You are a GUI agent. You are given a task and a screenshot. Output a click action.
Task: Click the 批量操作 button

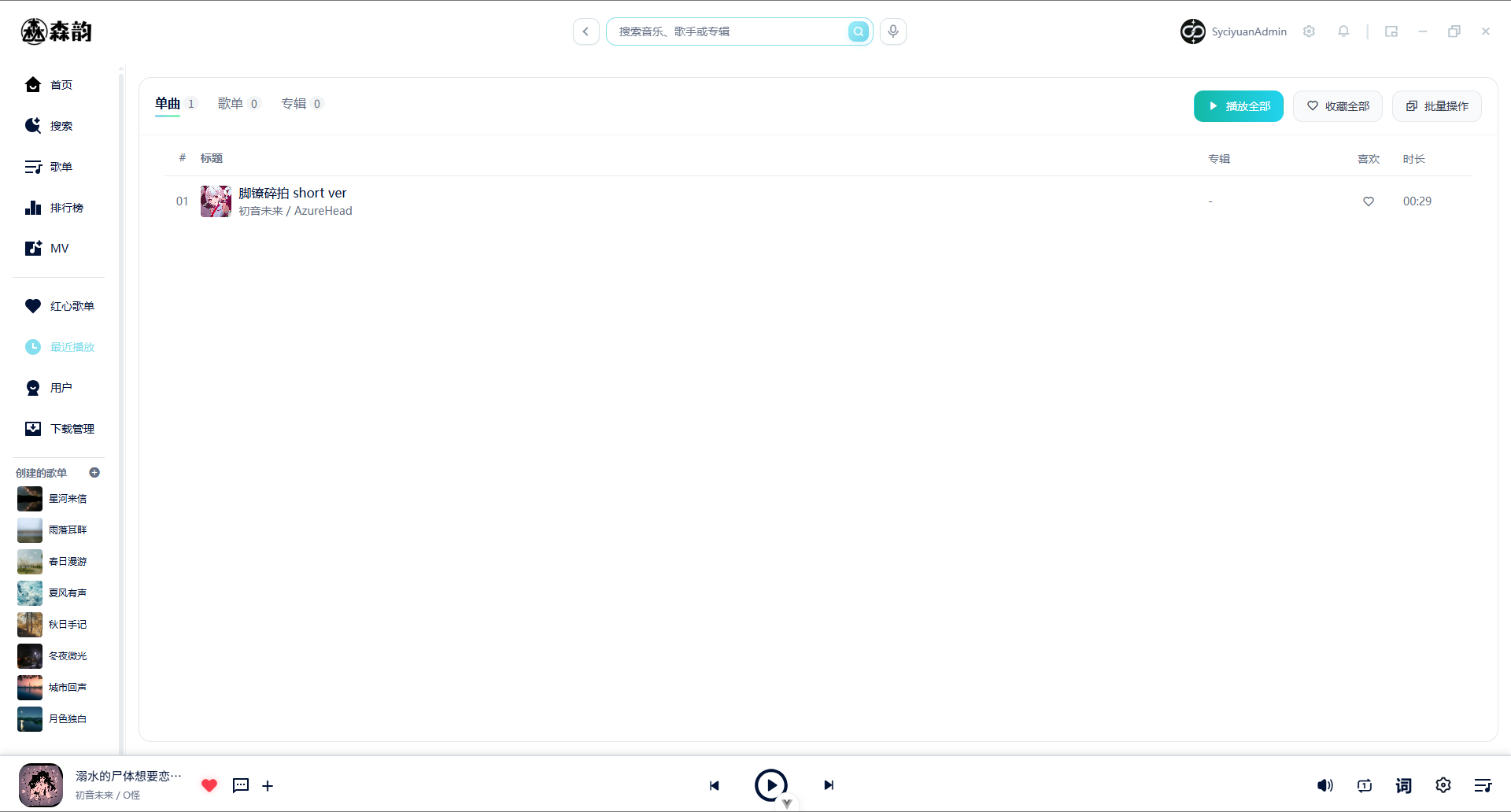point(1437,106)
